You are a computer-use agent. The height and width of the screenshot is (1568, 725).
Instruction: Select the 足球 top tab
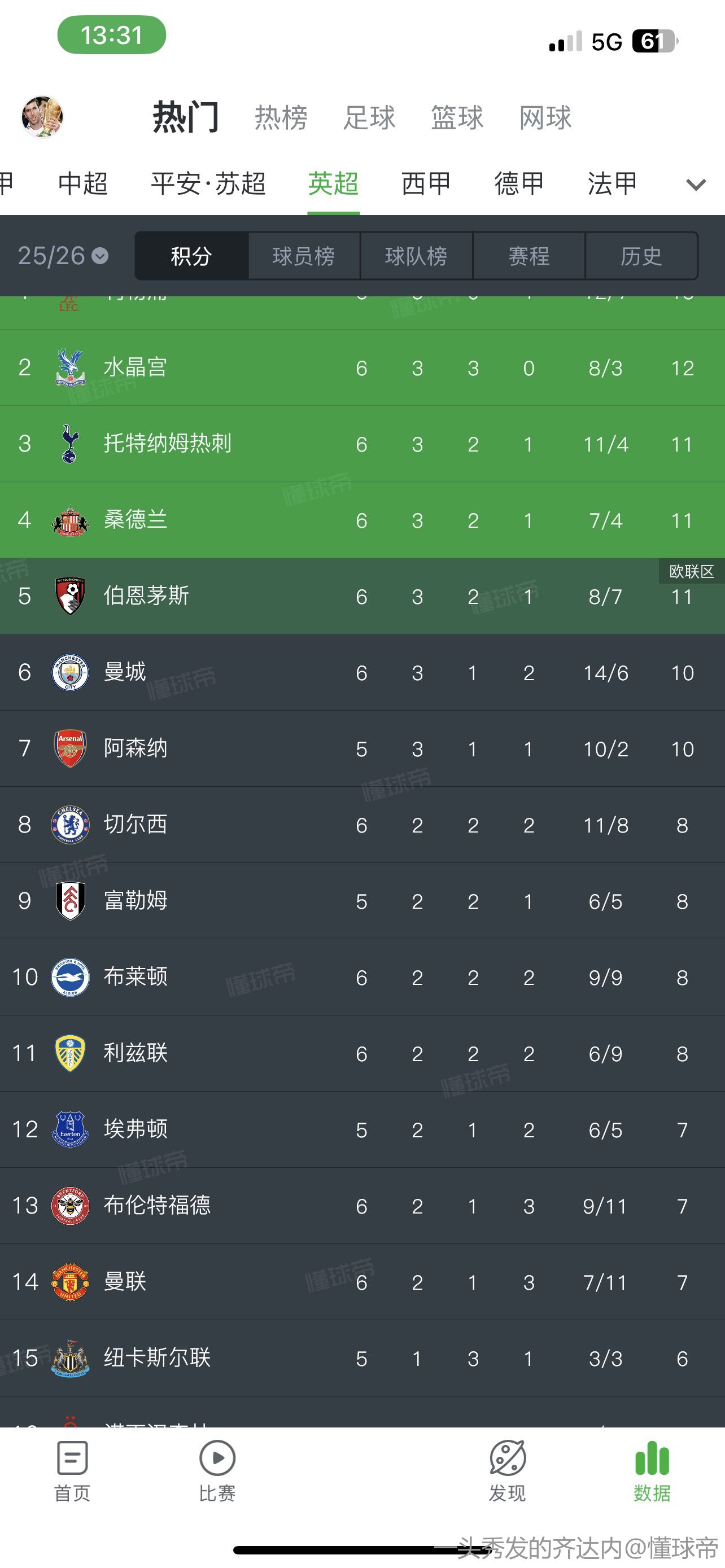pyautogui.click(x=369, y=117)
